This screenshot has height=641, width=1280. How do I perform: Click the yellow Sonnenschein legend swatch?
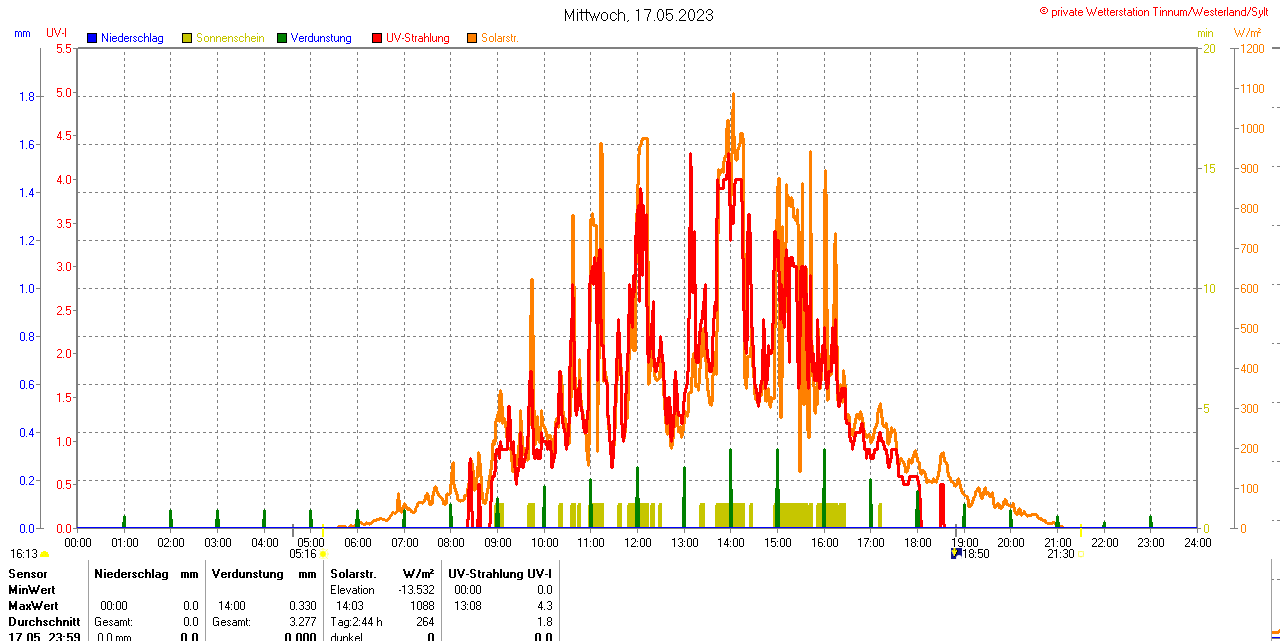tap(187, 38)
